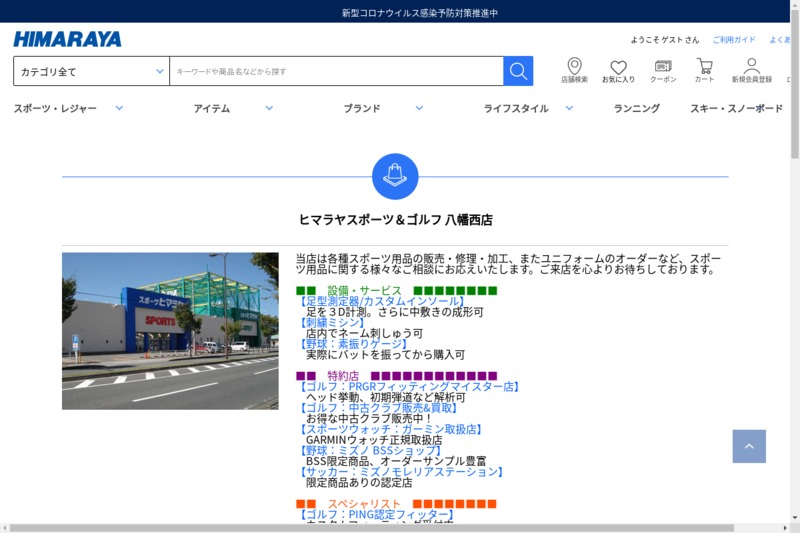Expand the ブランド menu

(383, 108)
